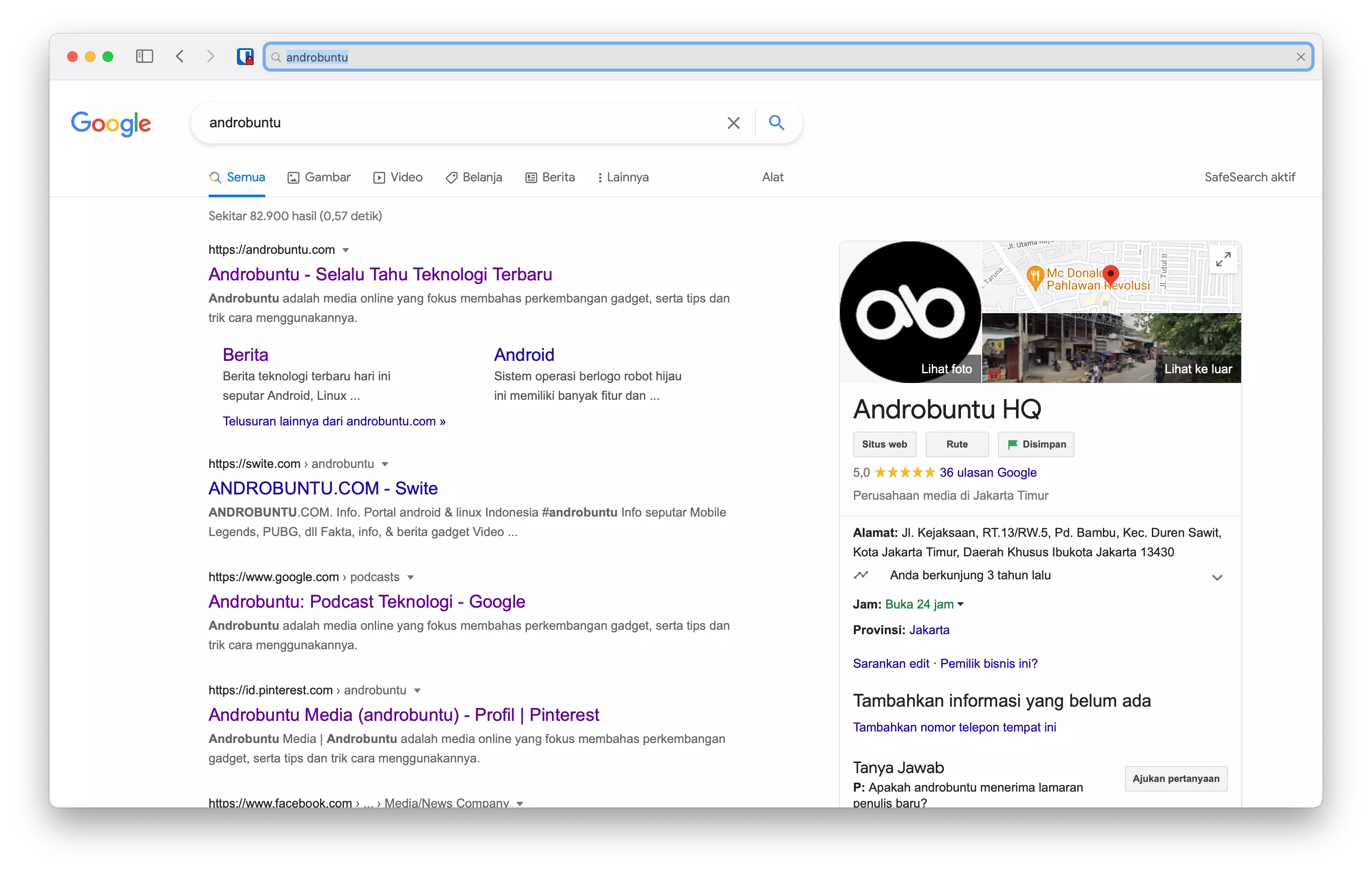Click the Ajukan pertanyaan button
This screenshot has height=873, width=1372.
pyautogui.click(x=1175, y=778)
